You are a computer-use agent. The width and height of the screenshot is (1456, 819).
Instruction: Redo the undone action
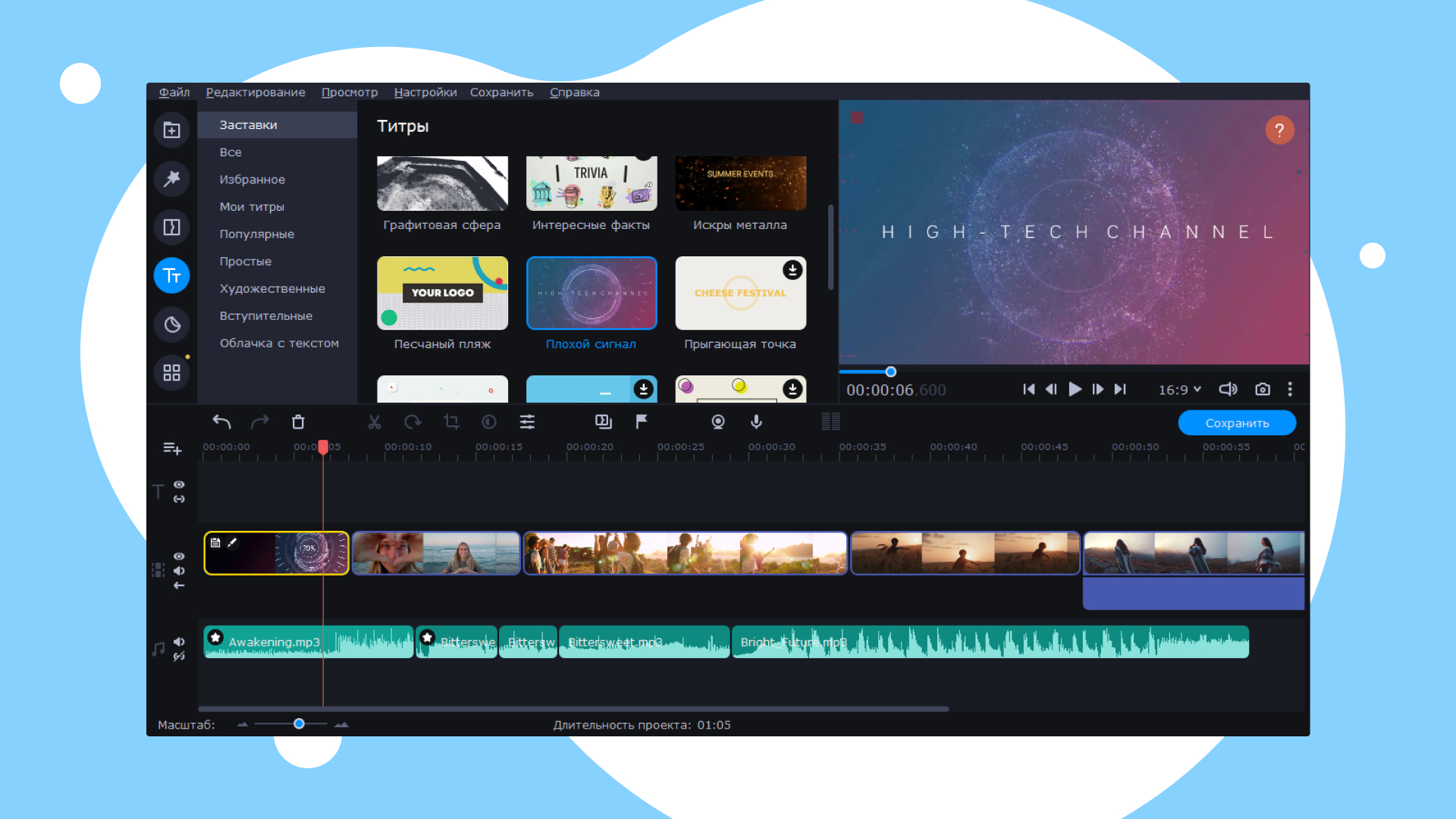click(x=260, y=422)
